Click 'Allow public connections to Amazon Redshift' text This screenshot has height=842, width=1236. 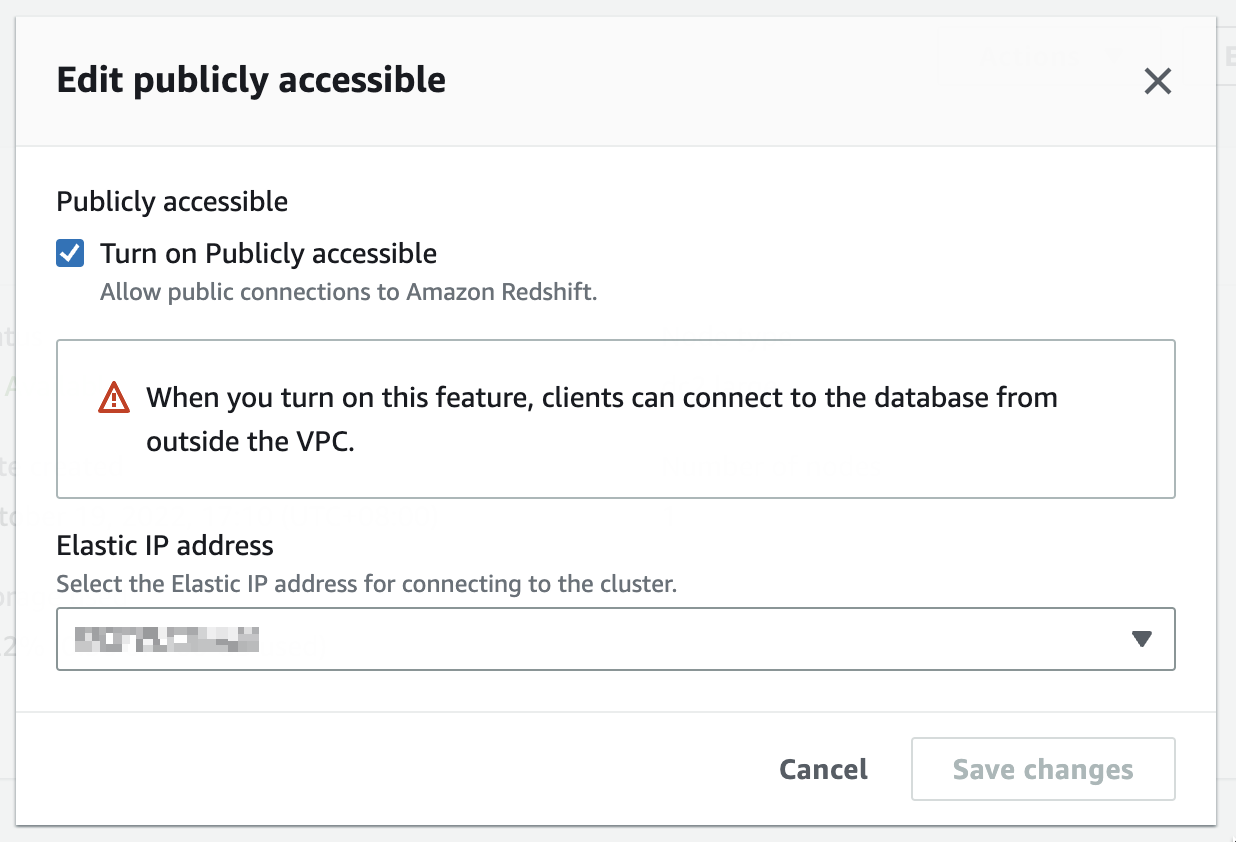[x=348, y=293]
